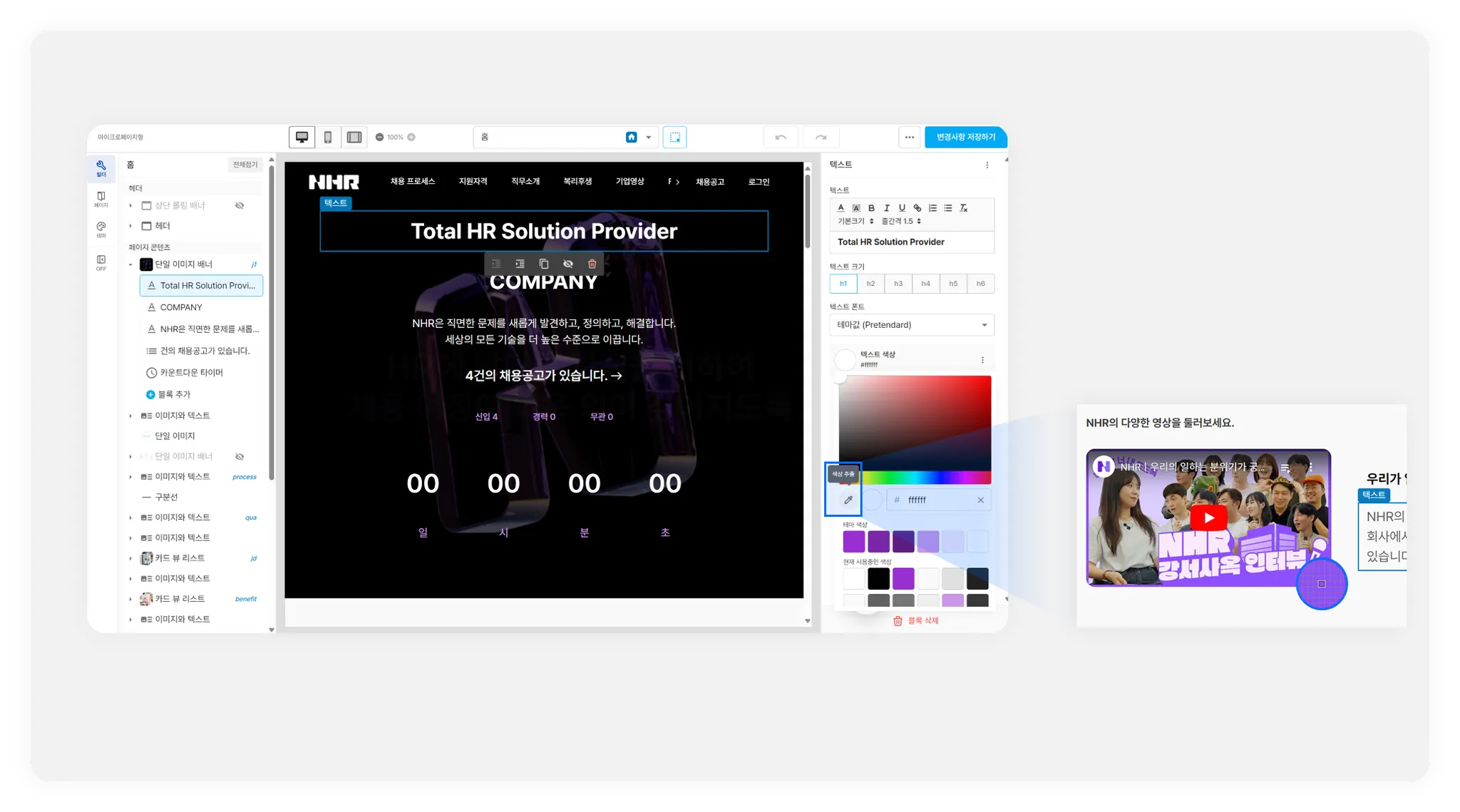Screen dimensions: 1460x812
Task: Click the 변경사항 저장하기 save button
Action: coord(965,137)
